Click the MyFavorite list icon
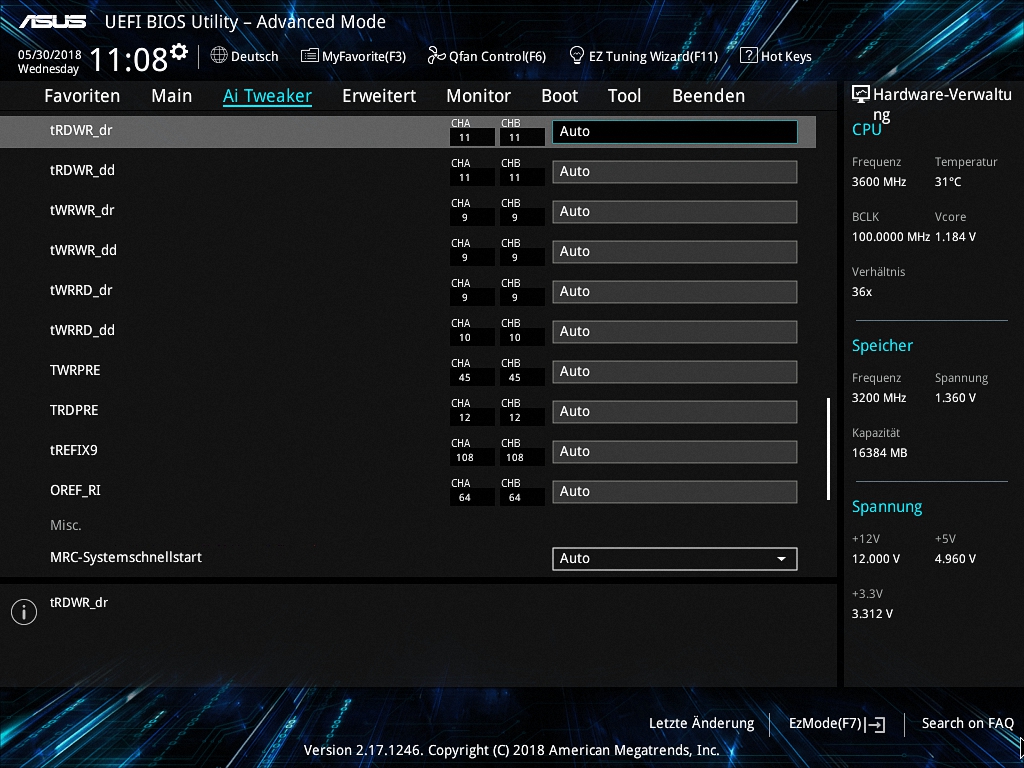This screenshot has width=1024, height=768. point(310,56)
